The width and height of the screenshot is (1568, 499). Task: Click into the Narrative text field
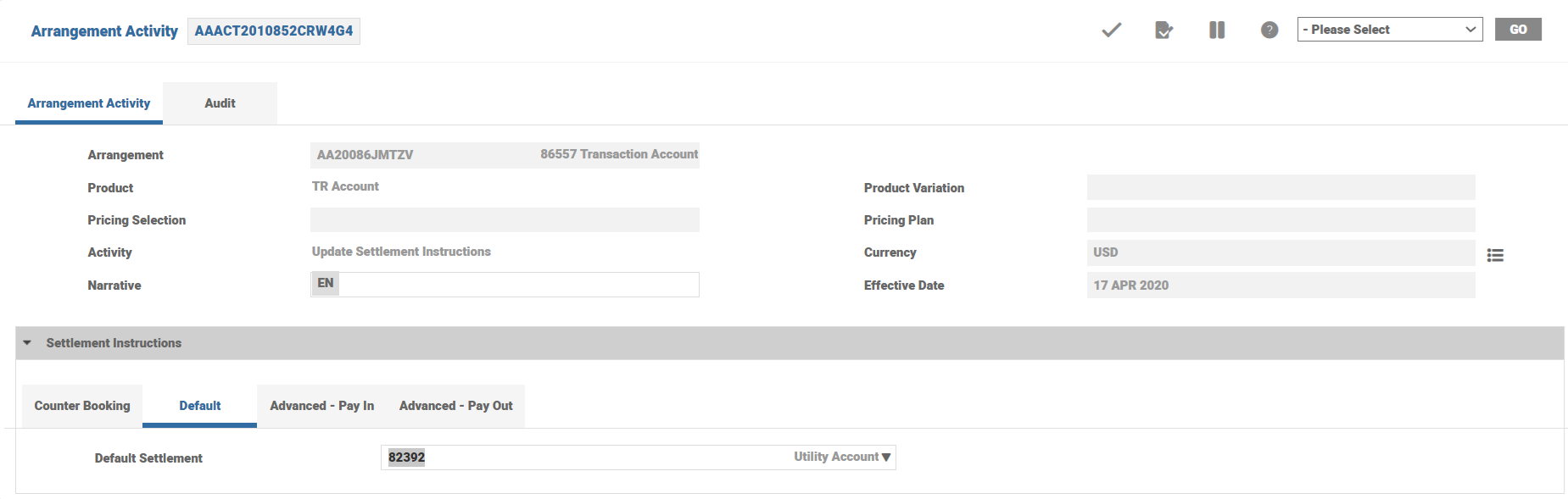(517, 285)
